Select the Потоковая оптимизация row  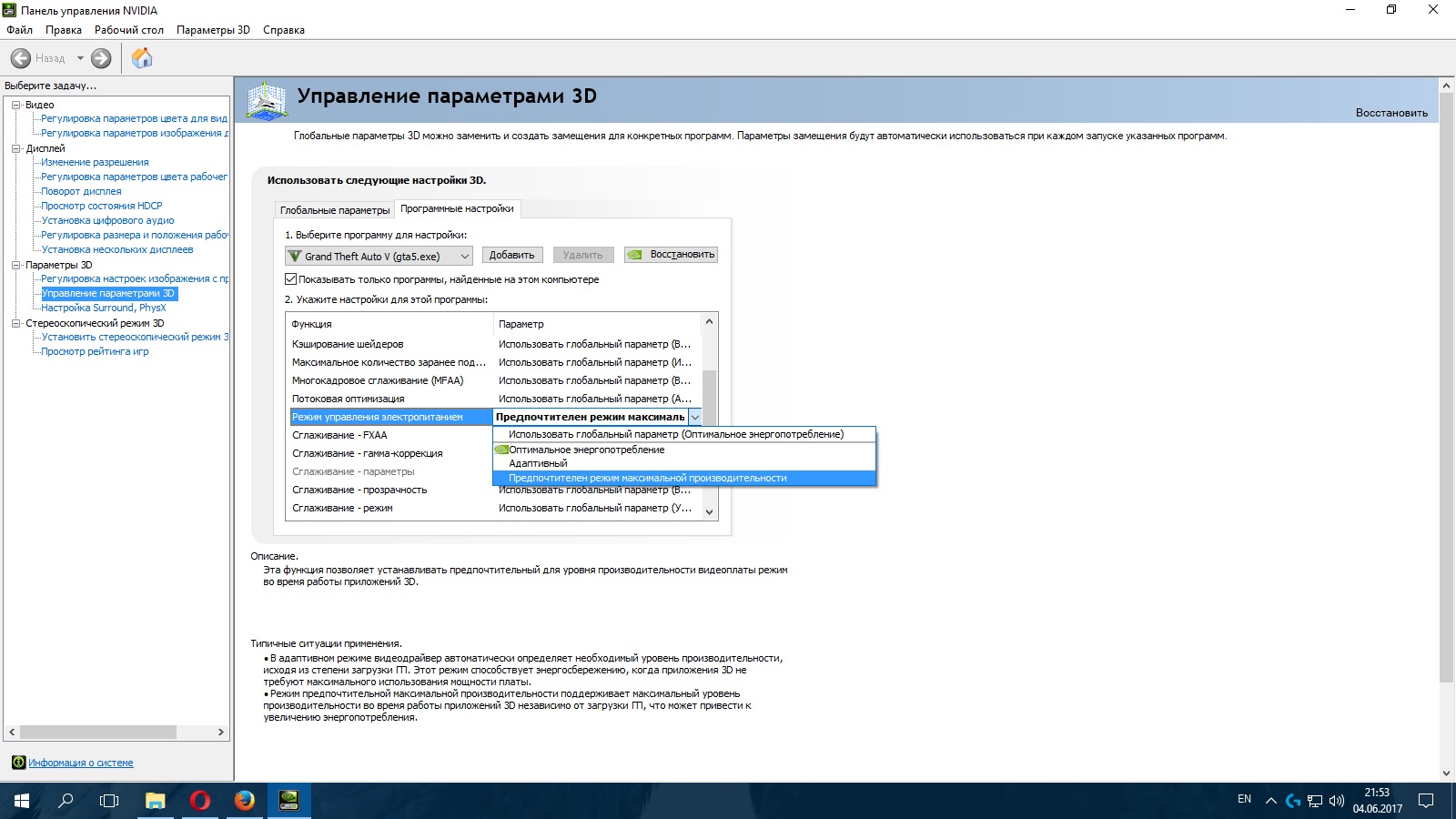pyautogui.click(x=494, y=399)
